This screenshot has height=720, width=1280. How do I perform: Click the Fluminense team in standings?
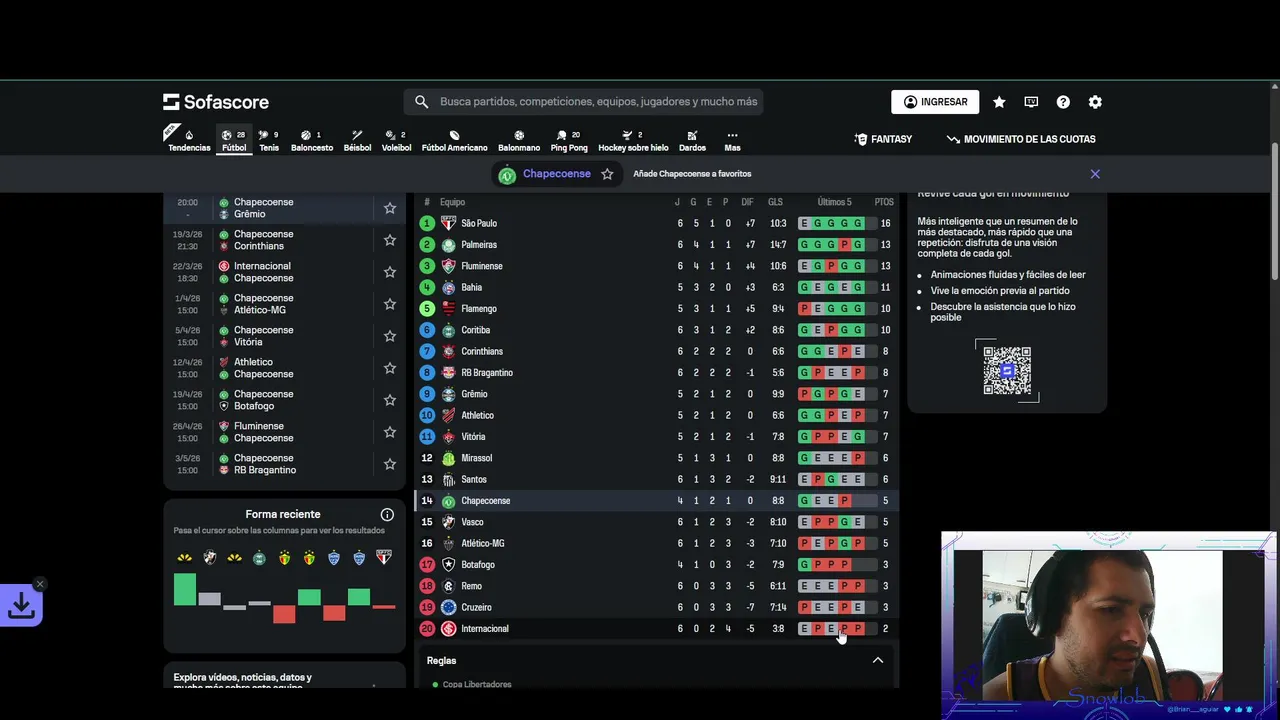481,266
